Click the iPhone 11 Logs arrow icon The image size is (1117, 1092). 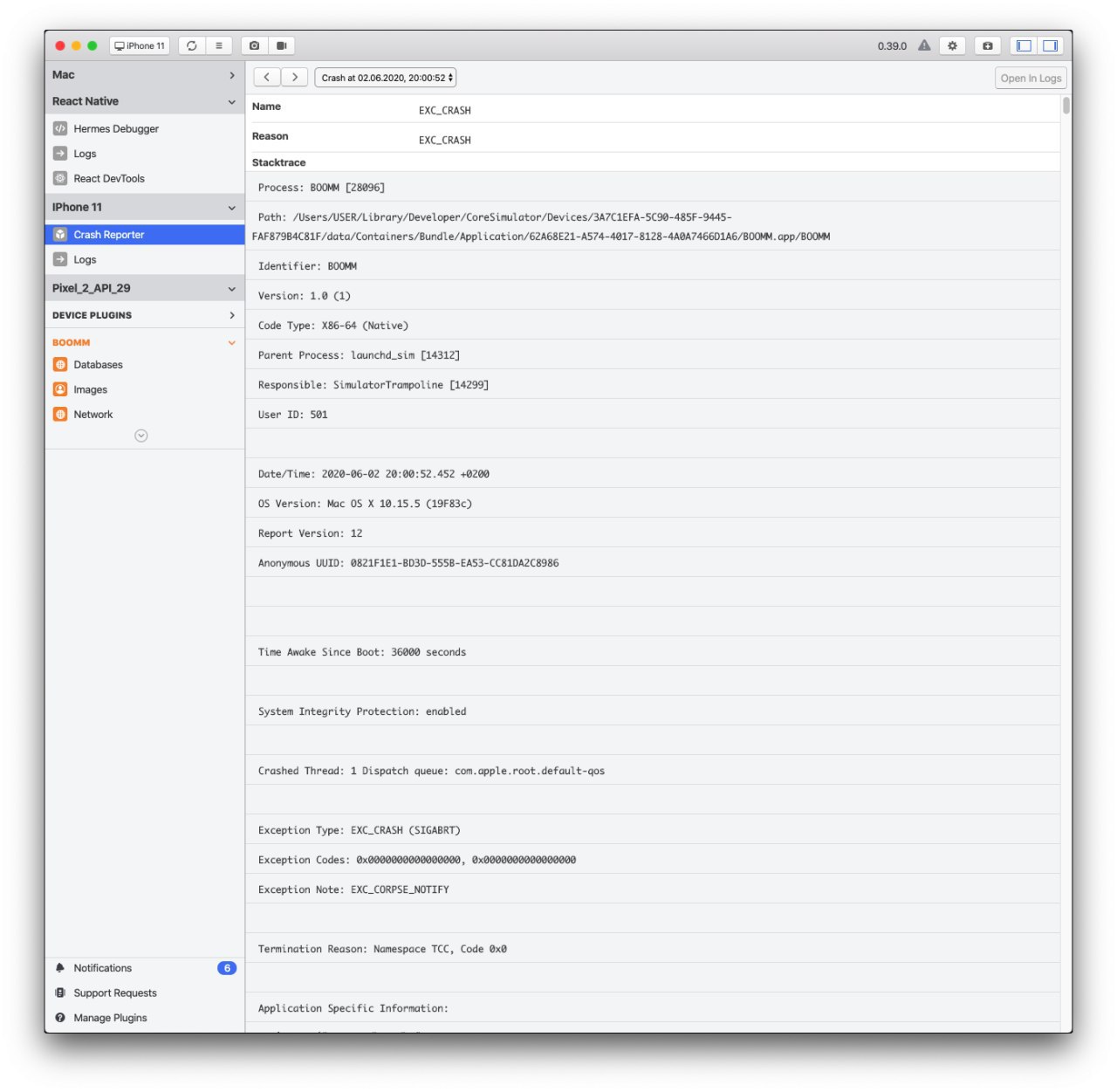coord(60,259)
